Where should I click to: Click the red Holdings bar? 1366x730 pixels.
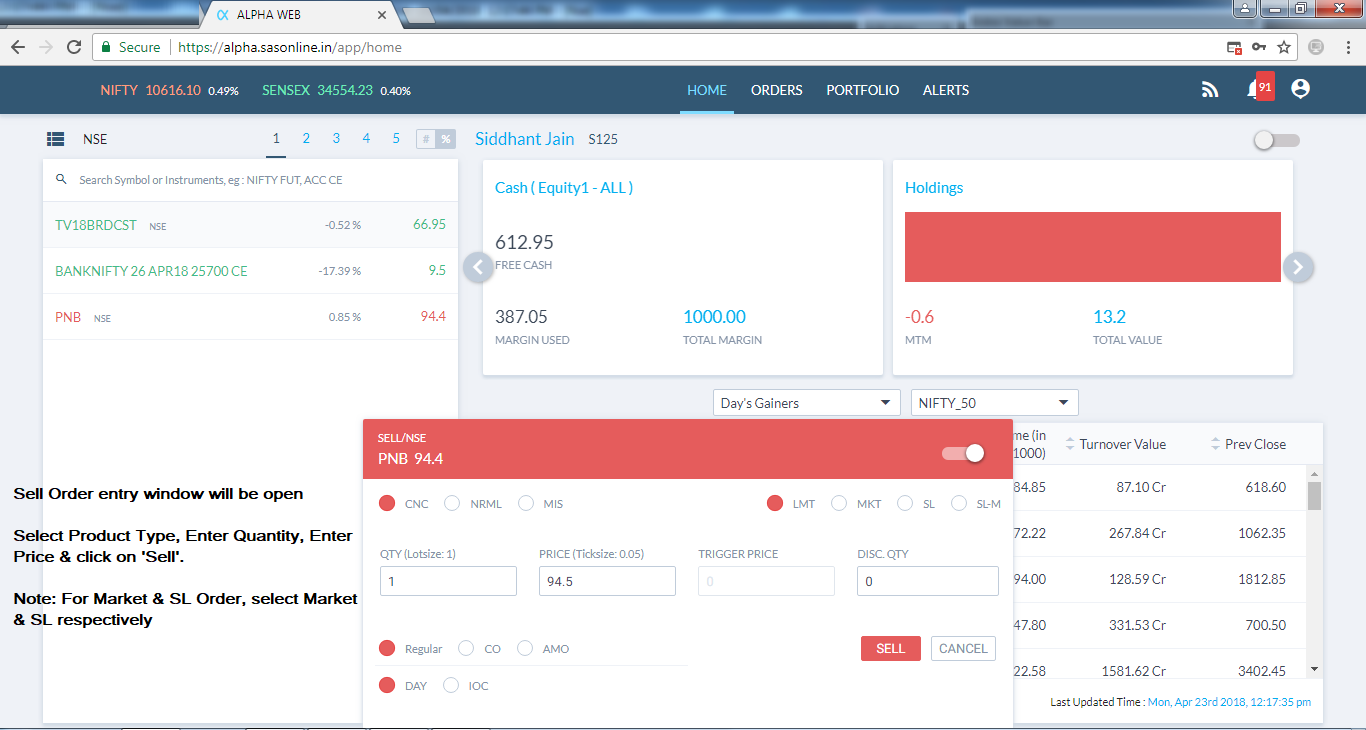1092,247
